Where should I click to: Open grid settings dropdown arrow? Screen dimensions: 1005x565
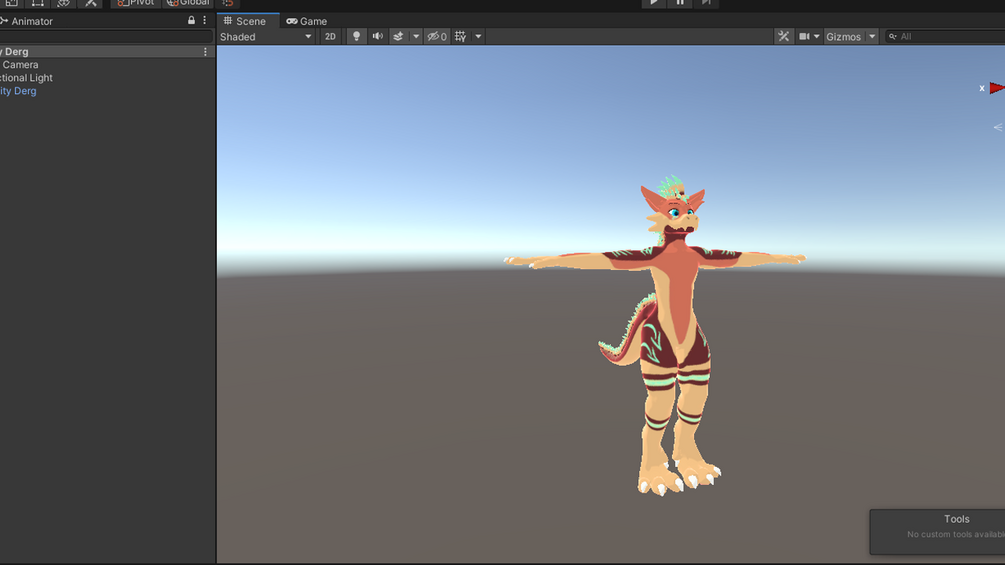478,37
